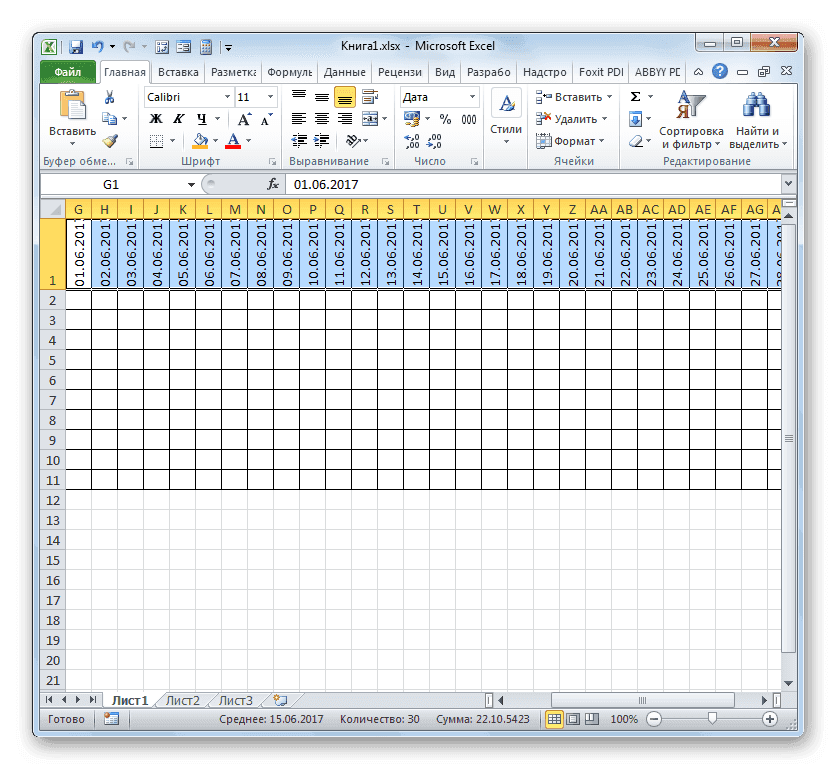Toggle bold formatting Ж
Image resolution: width=837 pixels, height=770 pixels.
click(155, 119)
